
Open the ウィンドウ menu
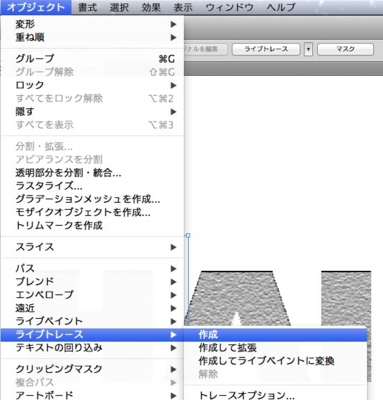pyautogui.click(x=229, y=7)
